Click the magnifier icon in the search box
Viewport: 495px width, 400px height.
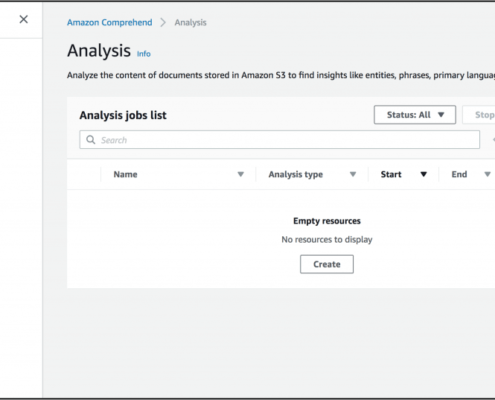click(91, 140)
